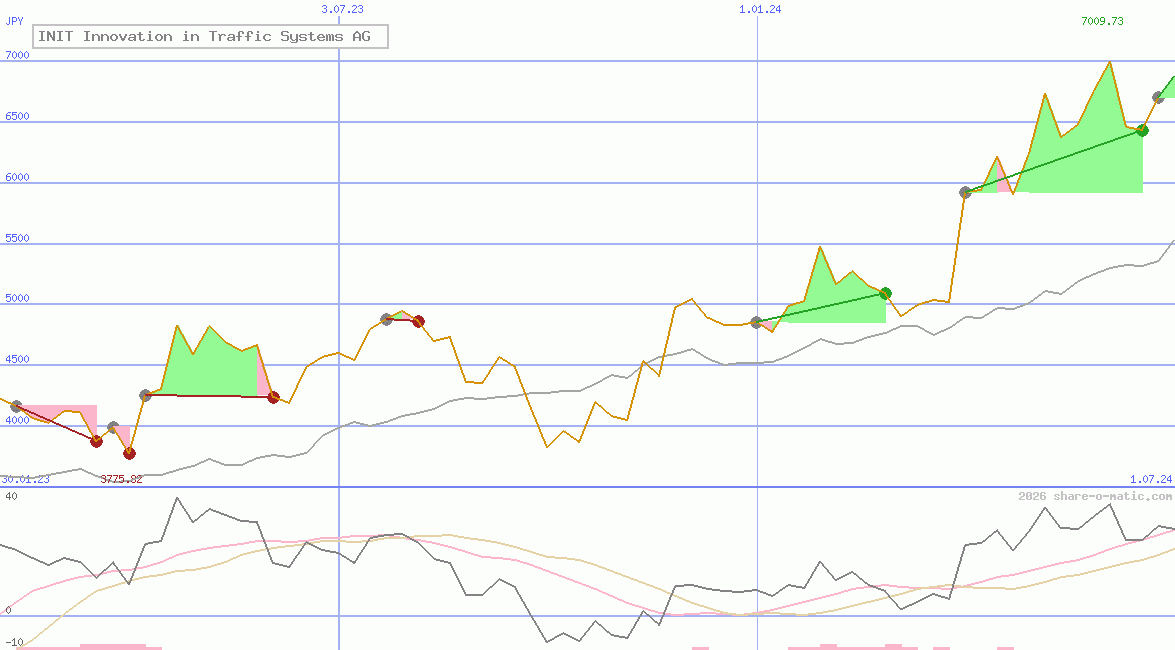Click the 3.07.23 date label

[342, 9]
